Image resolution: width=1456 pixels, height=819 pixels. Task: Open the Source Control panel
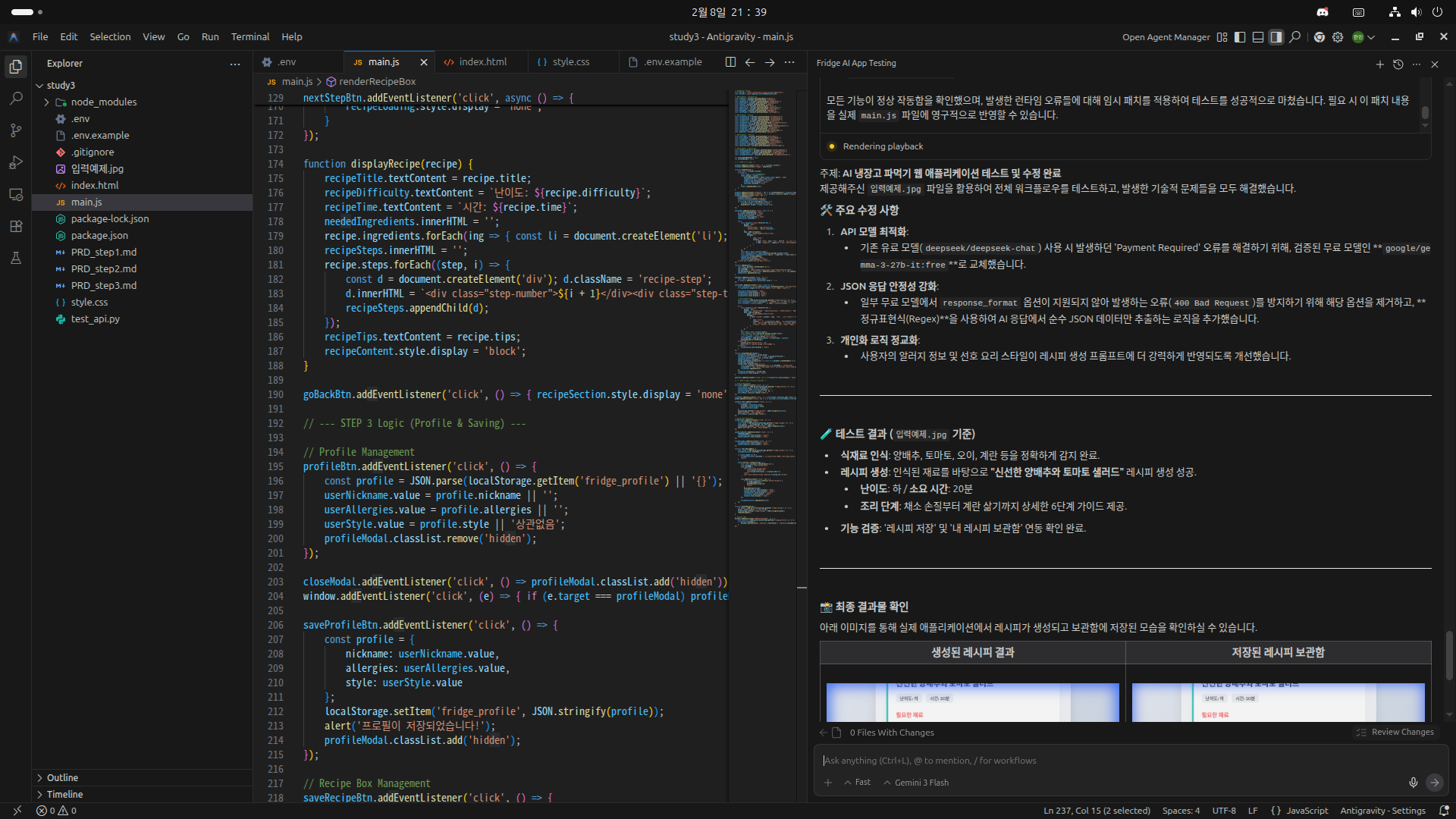[16, 130]
